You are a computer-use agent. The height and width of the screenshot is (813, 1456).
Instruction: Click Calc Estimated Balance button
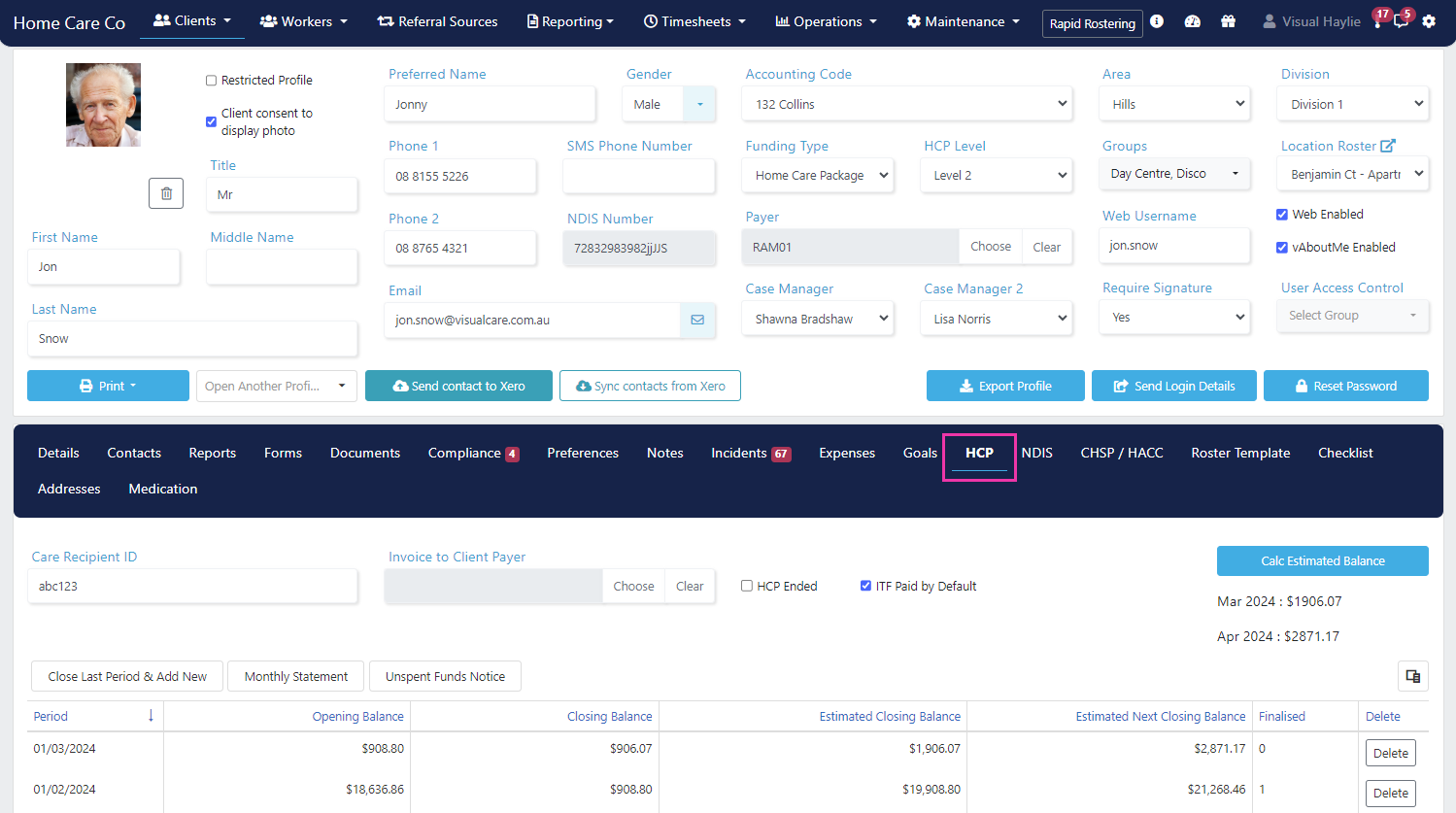[1323, 560]
